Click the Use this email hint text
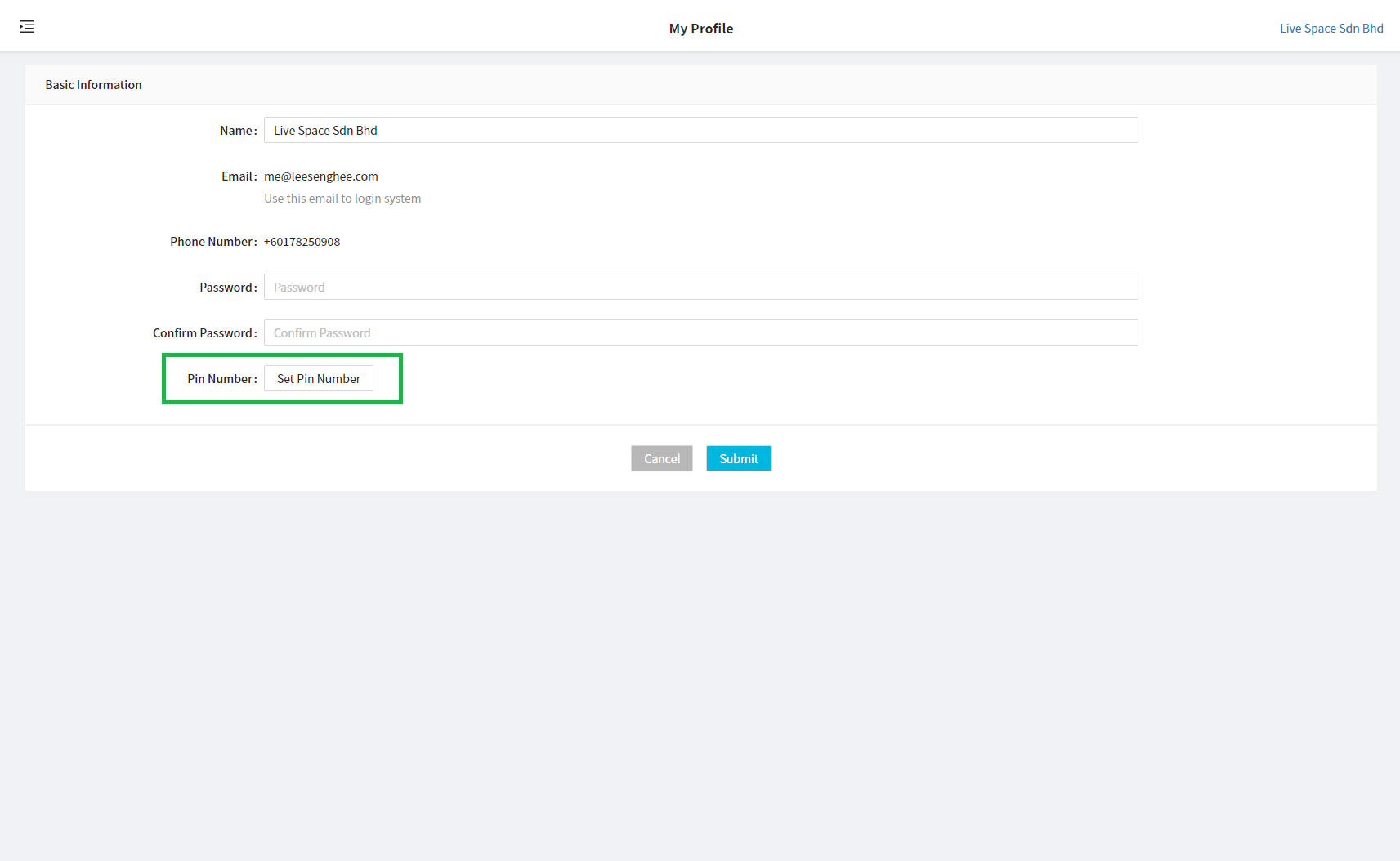 coord(342,198)
